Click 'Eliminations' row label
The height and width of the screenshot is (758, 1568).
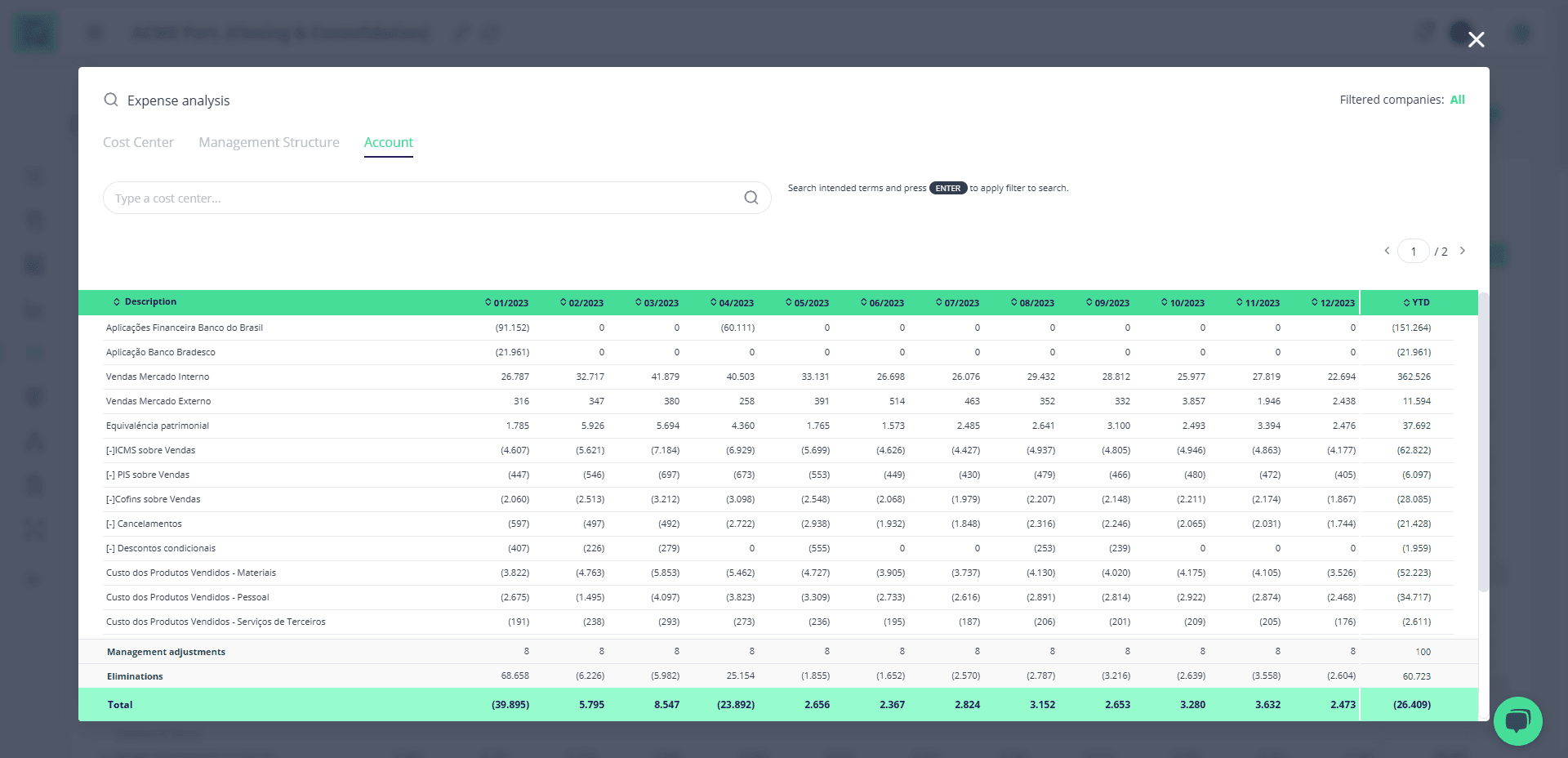point(135,676)
